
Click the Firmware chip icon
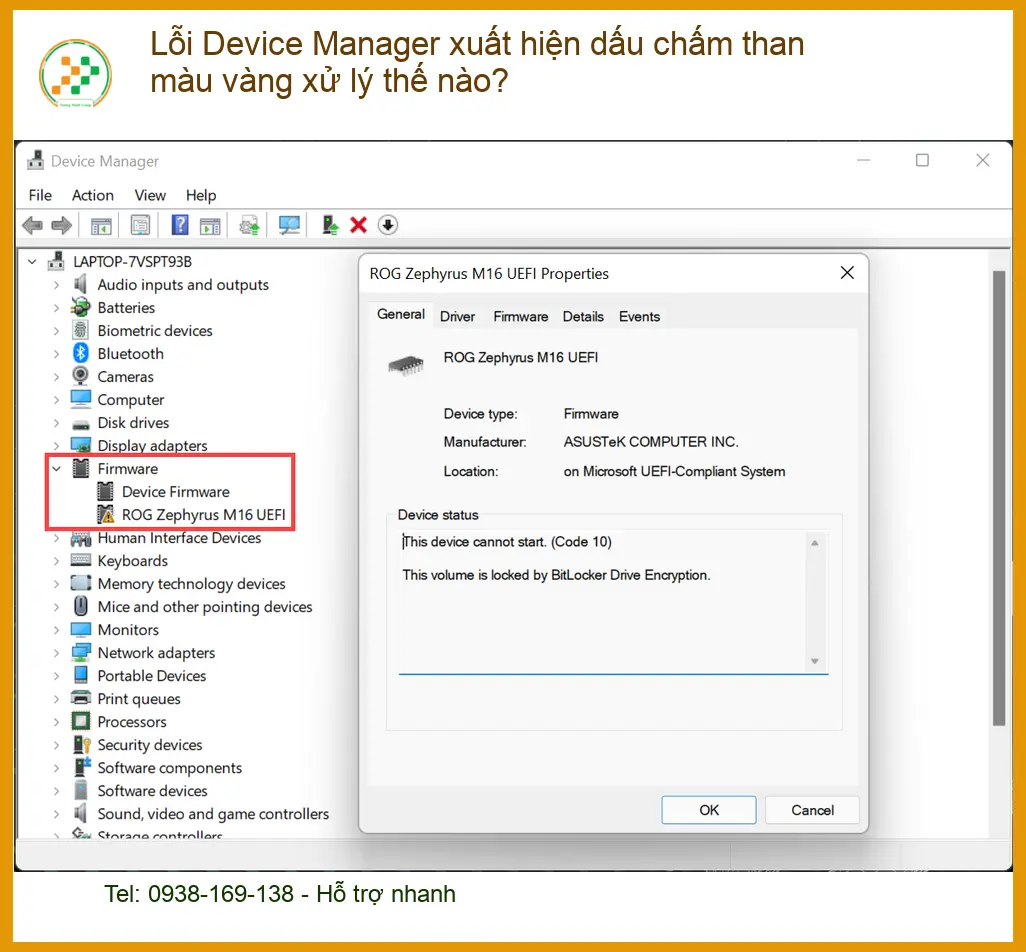click(80, 468)
